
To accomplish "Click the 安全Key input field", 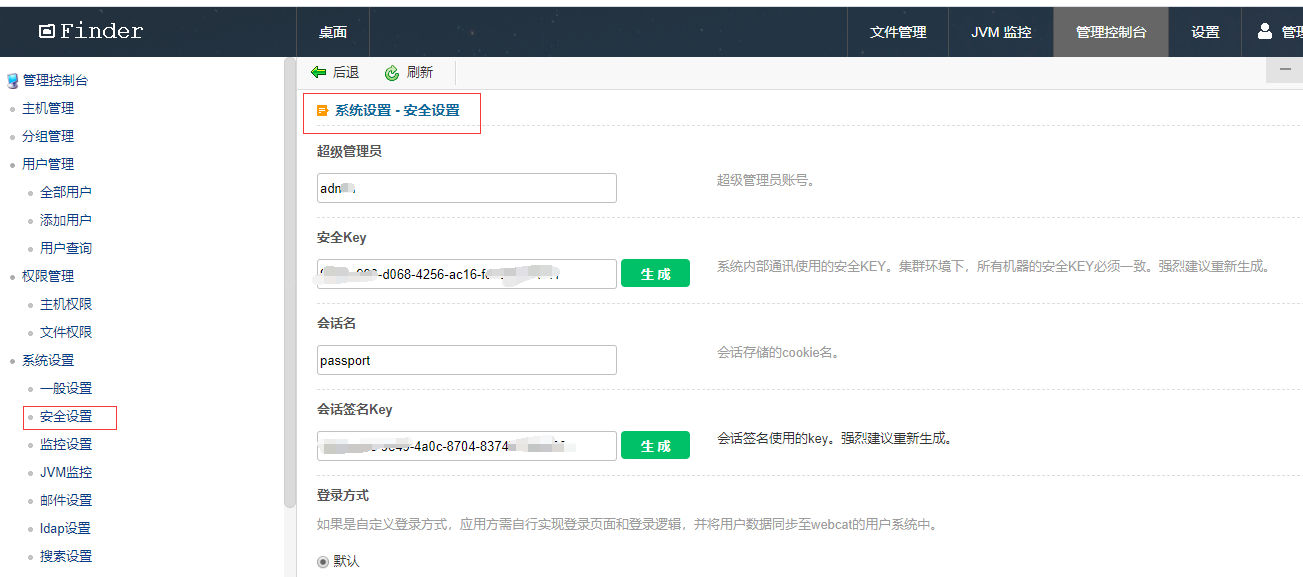I will [x=467, y=274].
